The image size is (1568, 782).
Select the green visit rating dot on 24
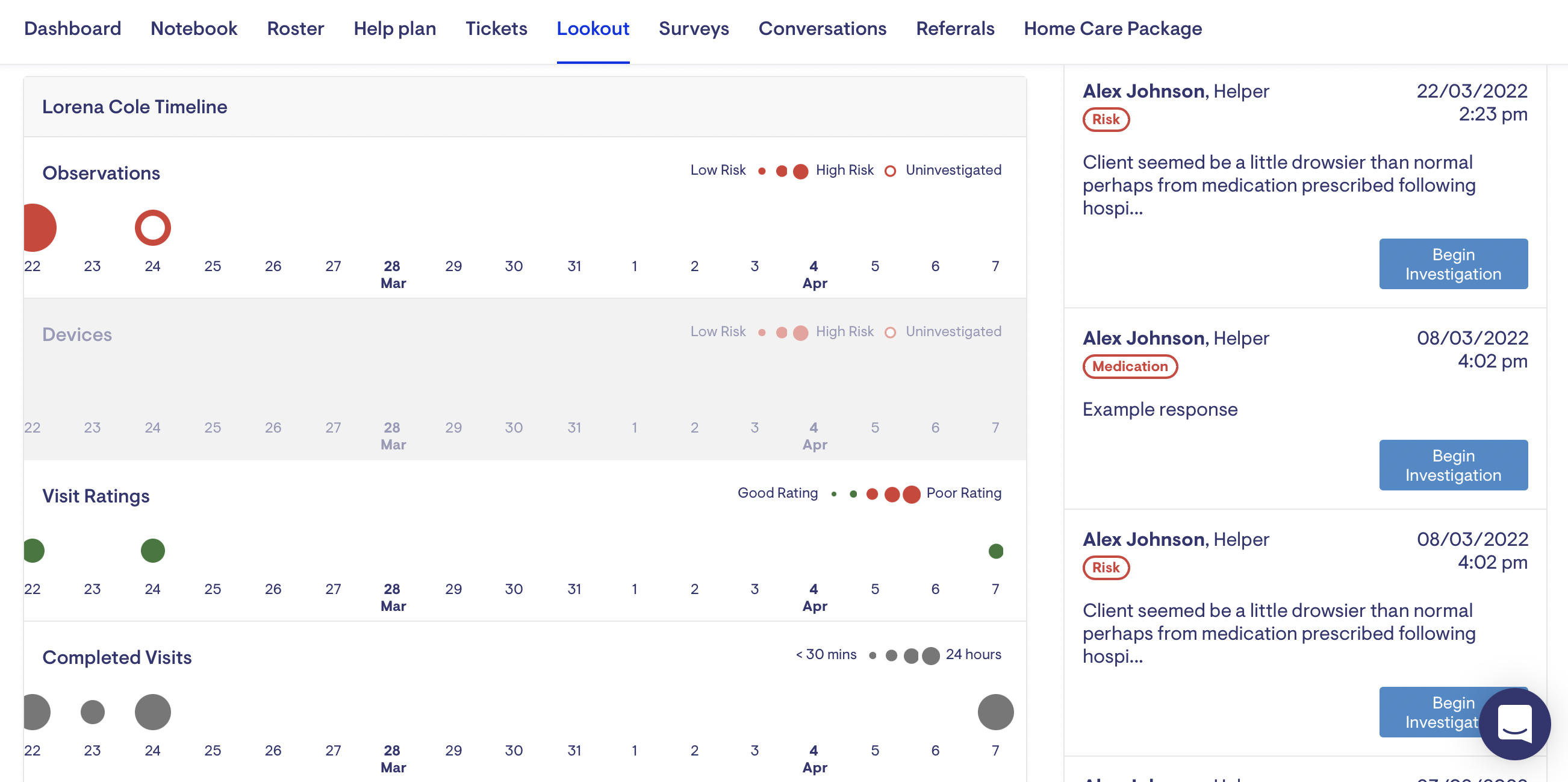(152, 551)
